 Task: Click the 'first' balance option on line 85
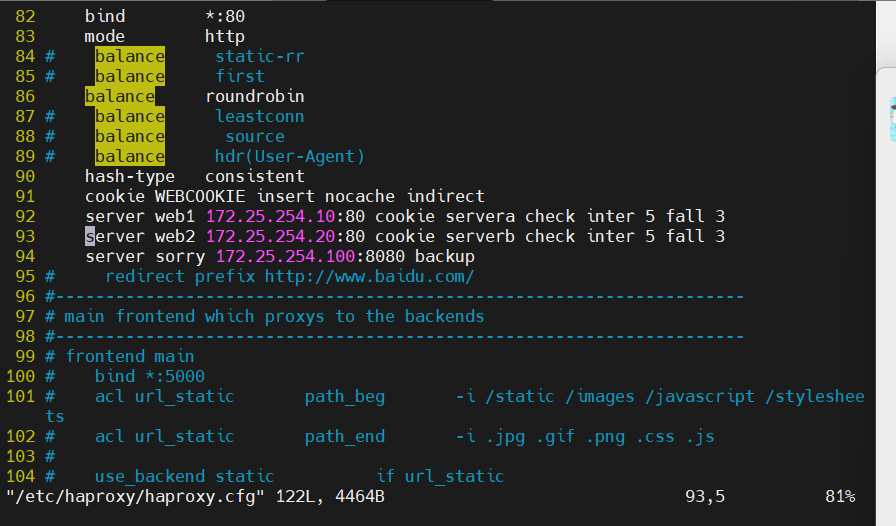[240, 76]
